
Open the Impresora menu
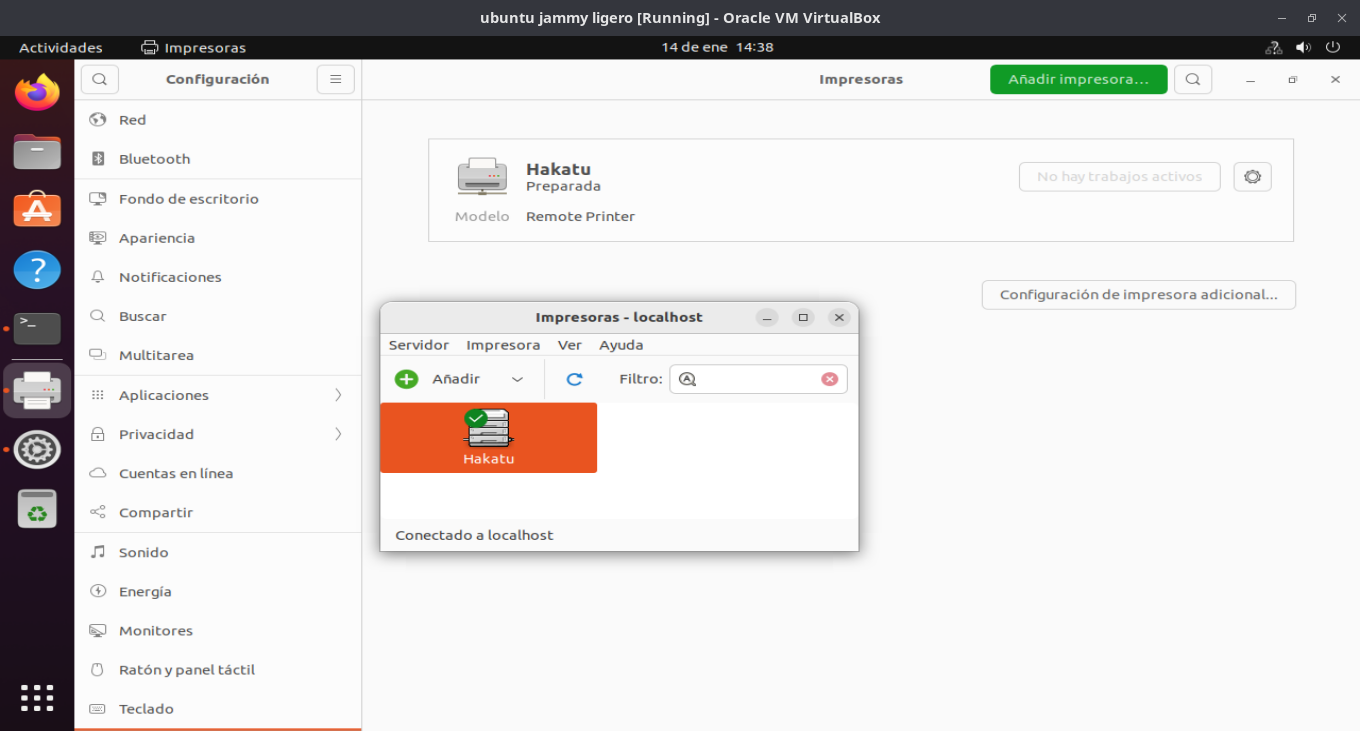tap(503, 345)
